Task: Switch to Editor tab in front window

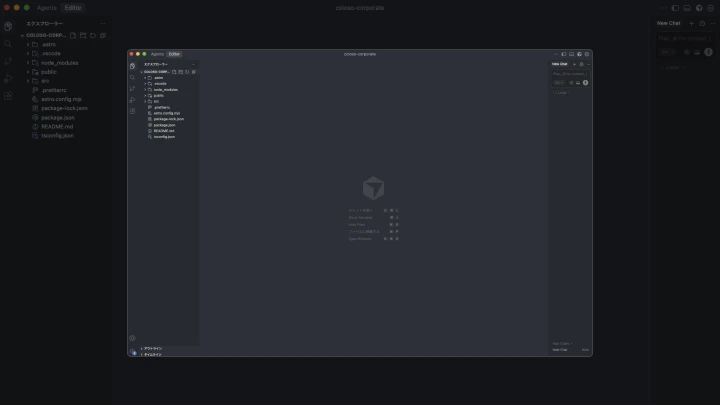Action: click(174, 54)
